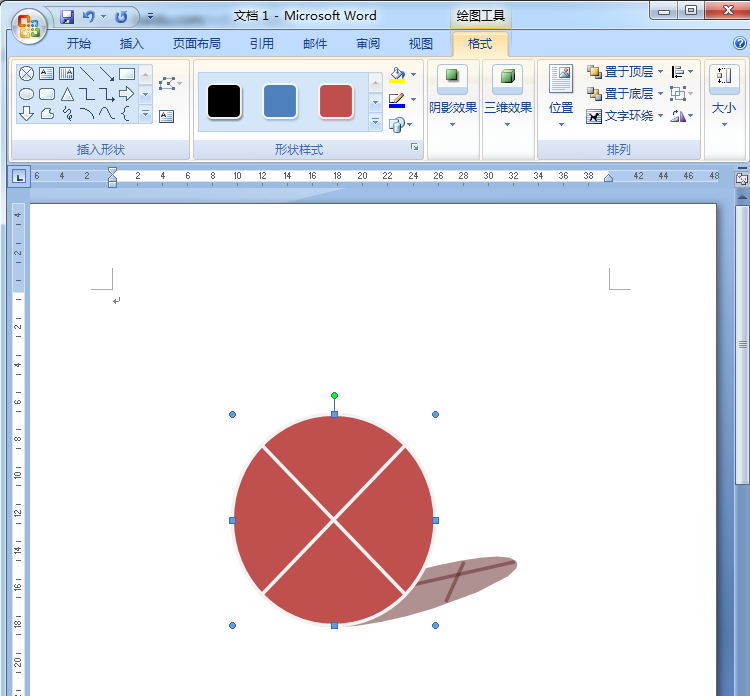Screen dimensions: 750x696
Task: Expand the shape styles gallery's More arrow
Action: (375, 122)
